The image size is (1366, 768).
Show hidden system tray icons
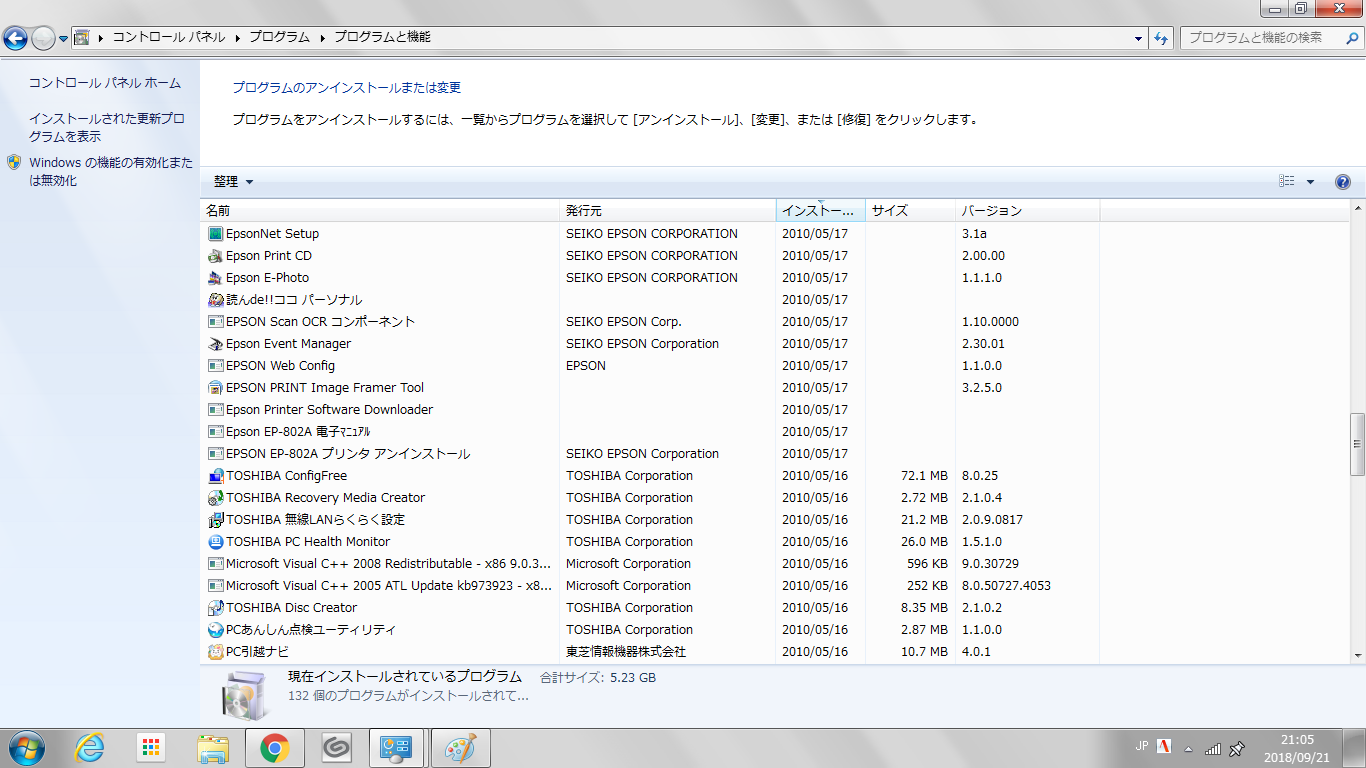1188,748
